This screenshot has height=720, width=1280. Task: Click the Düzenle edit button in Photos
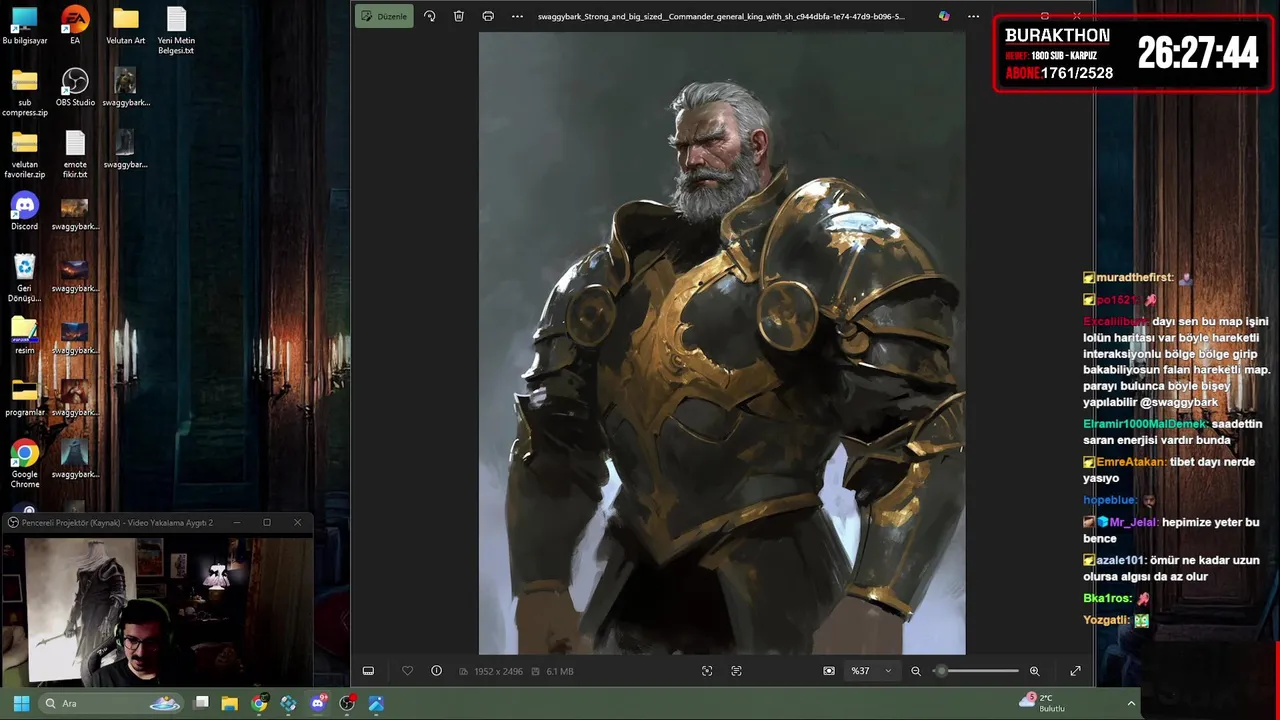click(x=384, y=16)
